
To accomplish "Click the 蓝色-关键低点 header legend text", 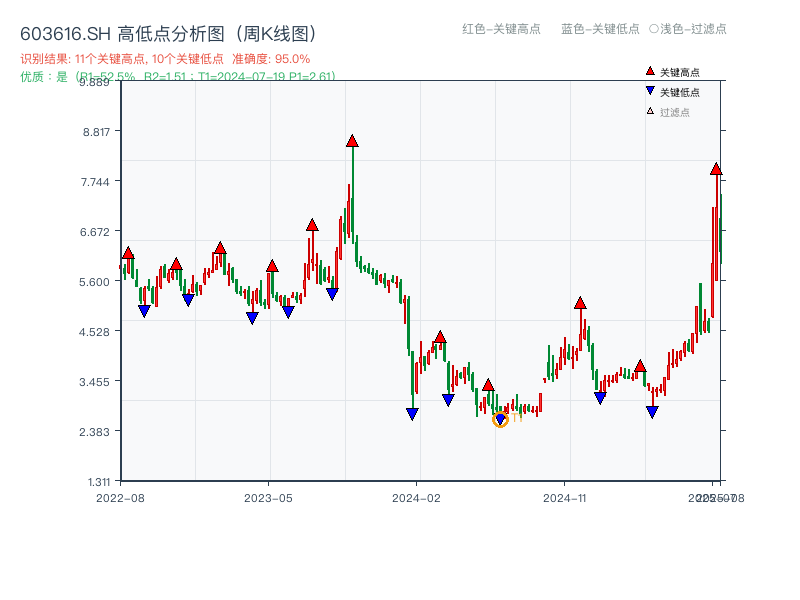I will point(600,29).
